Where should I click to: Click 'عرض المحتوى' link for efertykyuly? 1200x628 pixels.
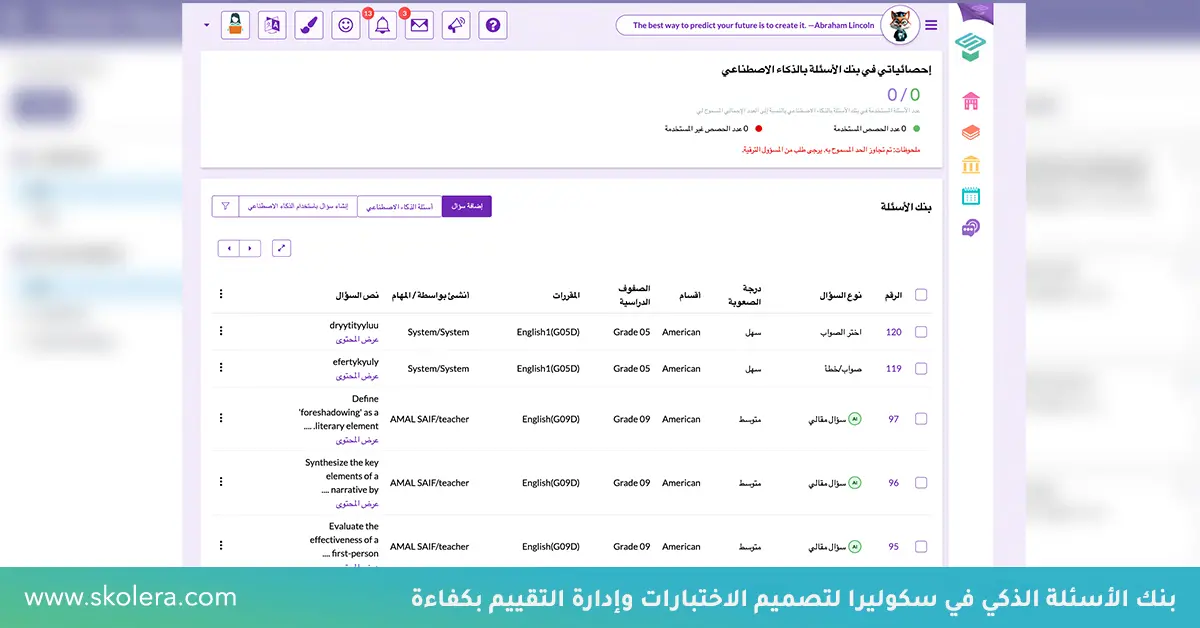pyautogui.click(x=357, y=376)
